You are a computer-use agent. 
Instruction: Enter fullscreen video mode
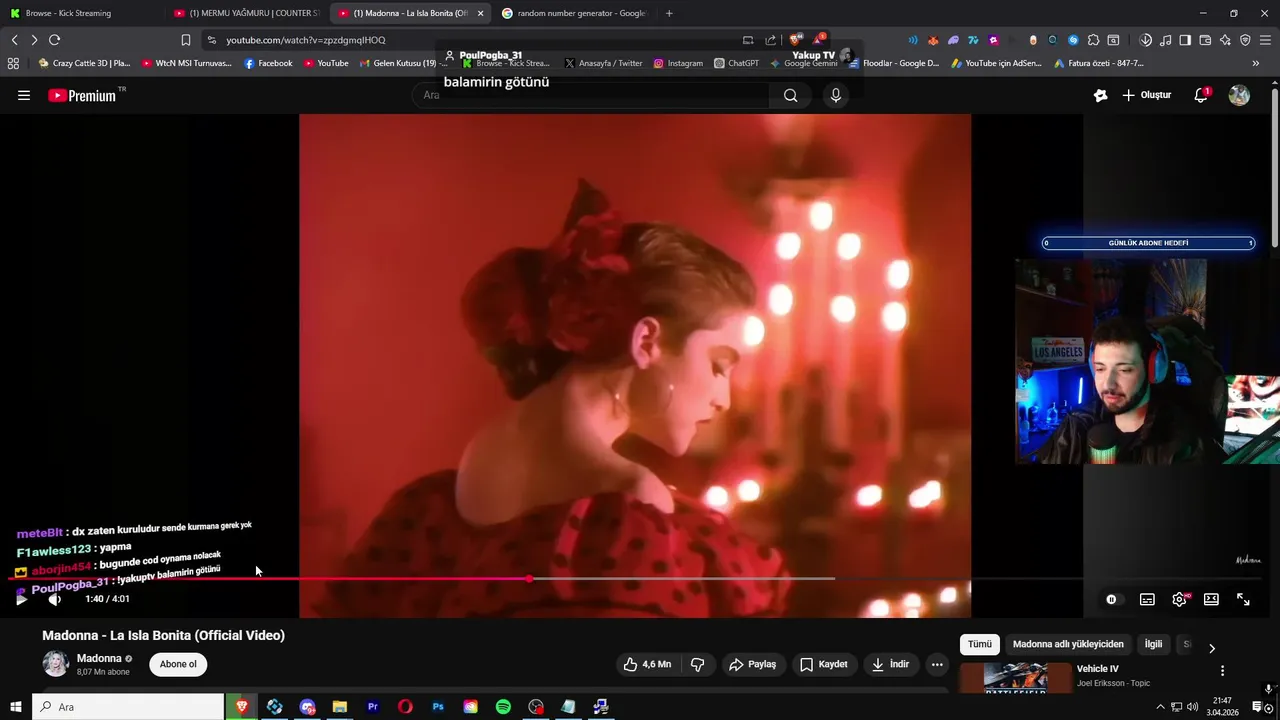tap(1243, 599)
